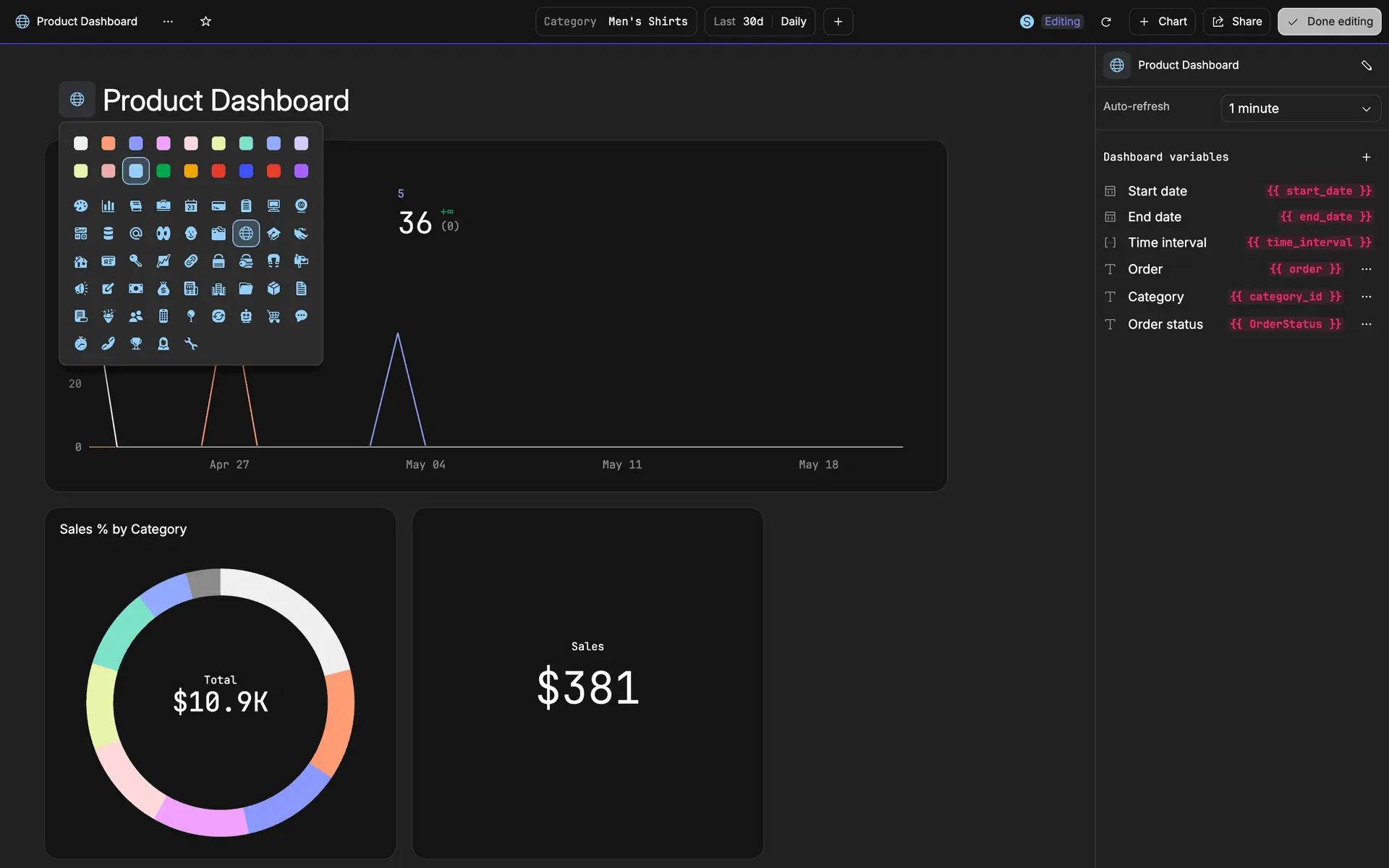Pick the key icon in picker
Screen dimensions: 1389x868
click(x=136, y=261)
